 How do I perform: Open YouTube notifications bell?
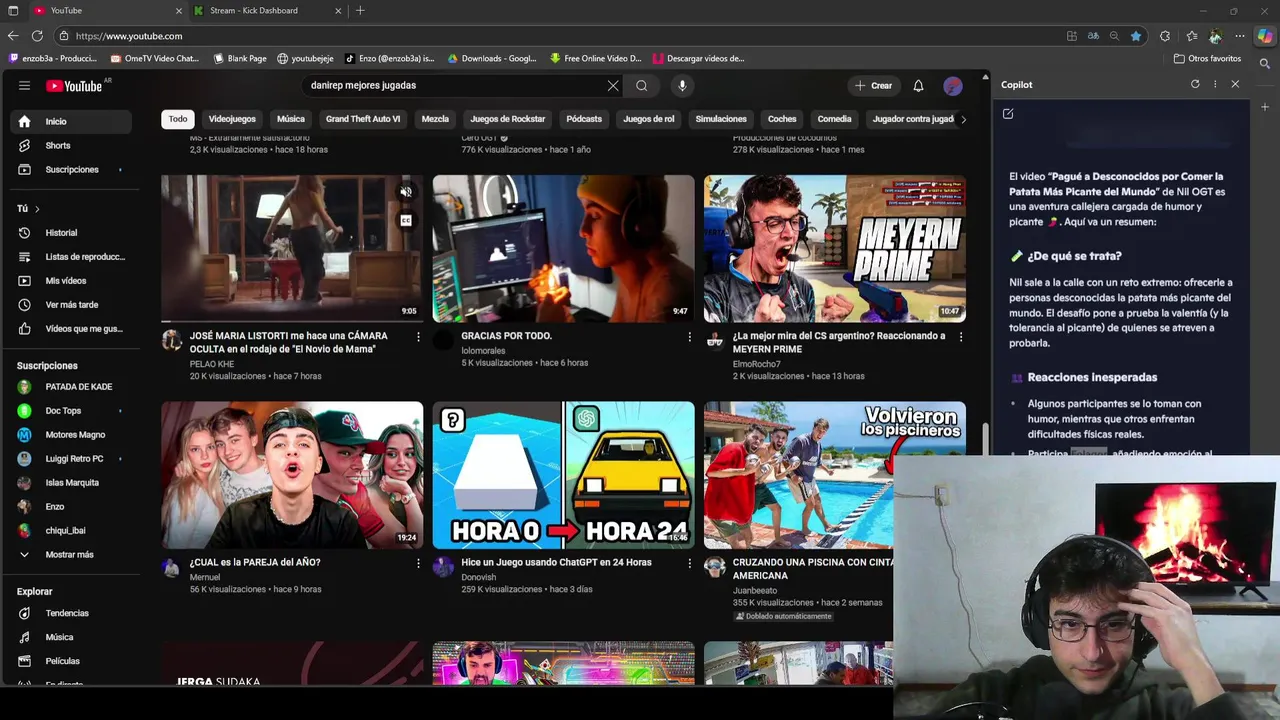point(918,86)
